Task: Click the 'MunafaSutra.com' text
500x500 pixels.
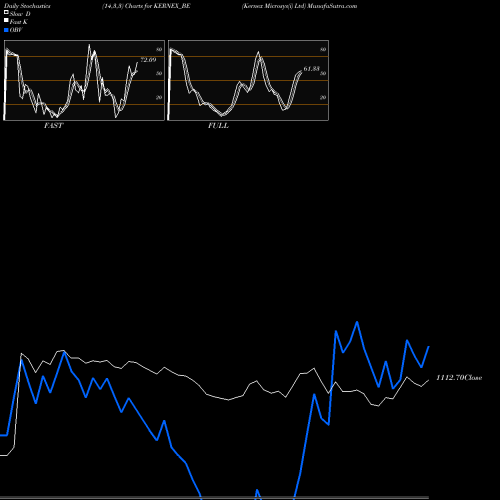Action: [x=332, y=6]
